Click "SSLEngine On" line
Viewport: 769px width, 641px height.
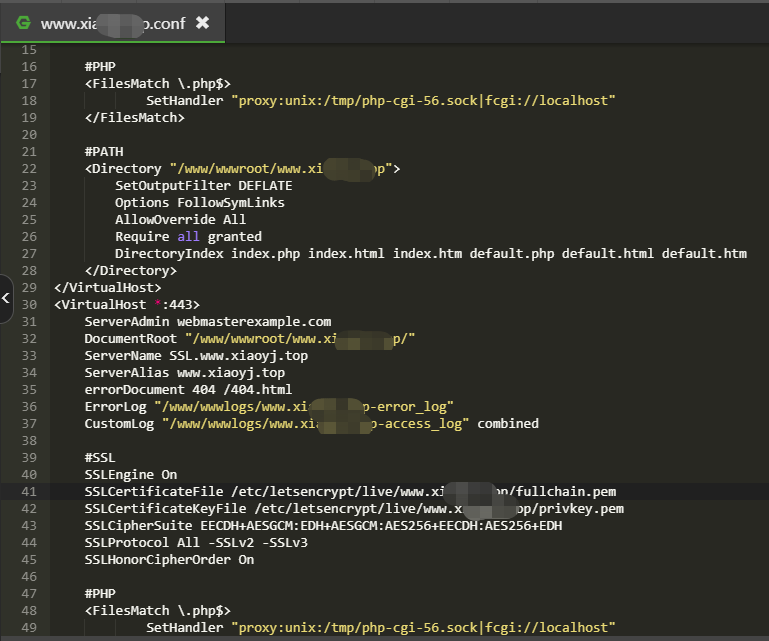click(130, 475)
